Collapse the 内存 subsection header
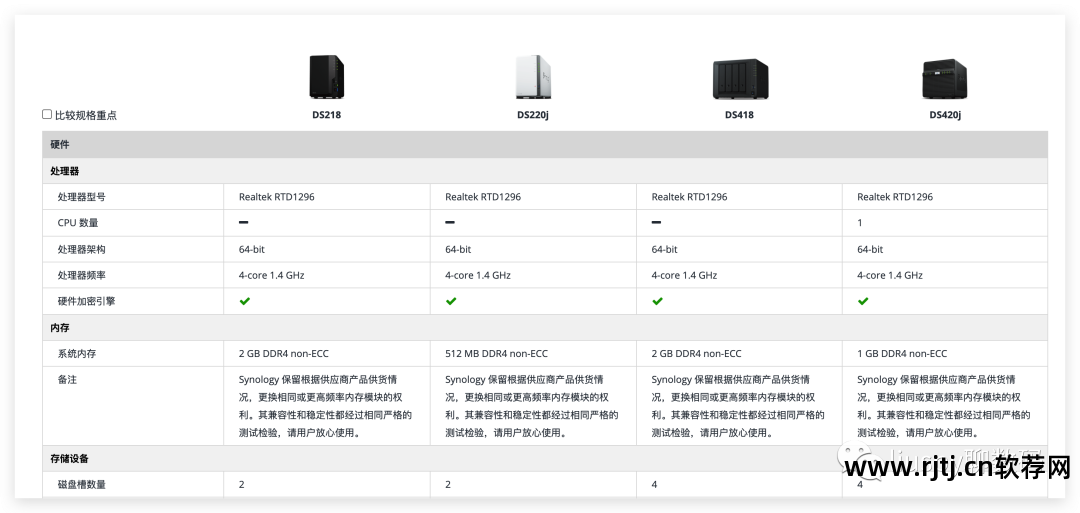 [x=60, y=327]
